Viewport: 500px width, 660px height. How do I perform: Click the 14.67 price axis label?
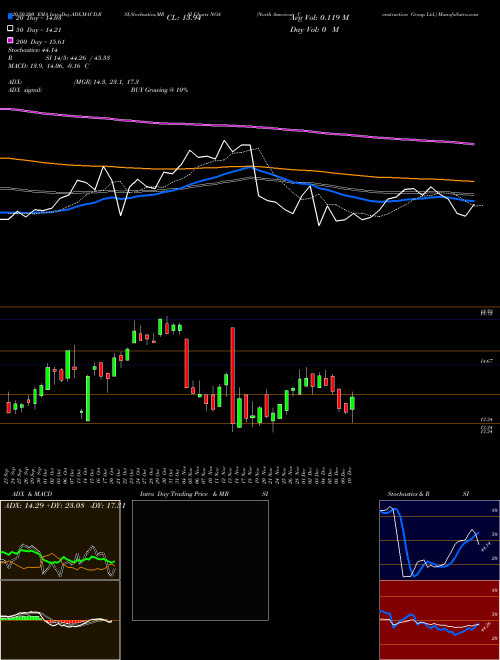point(486,361)
